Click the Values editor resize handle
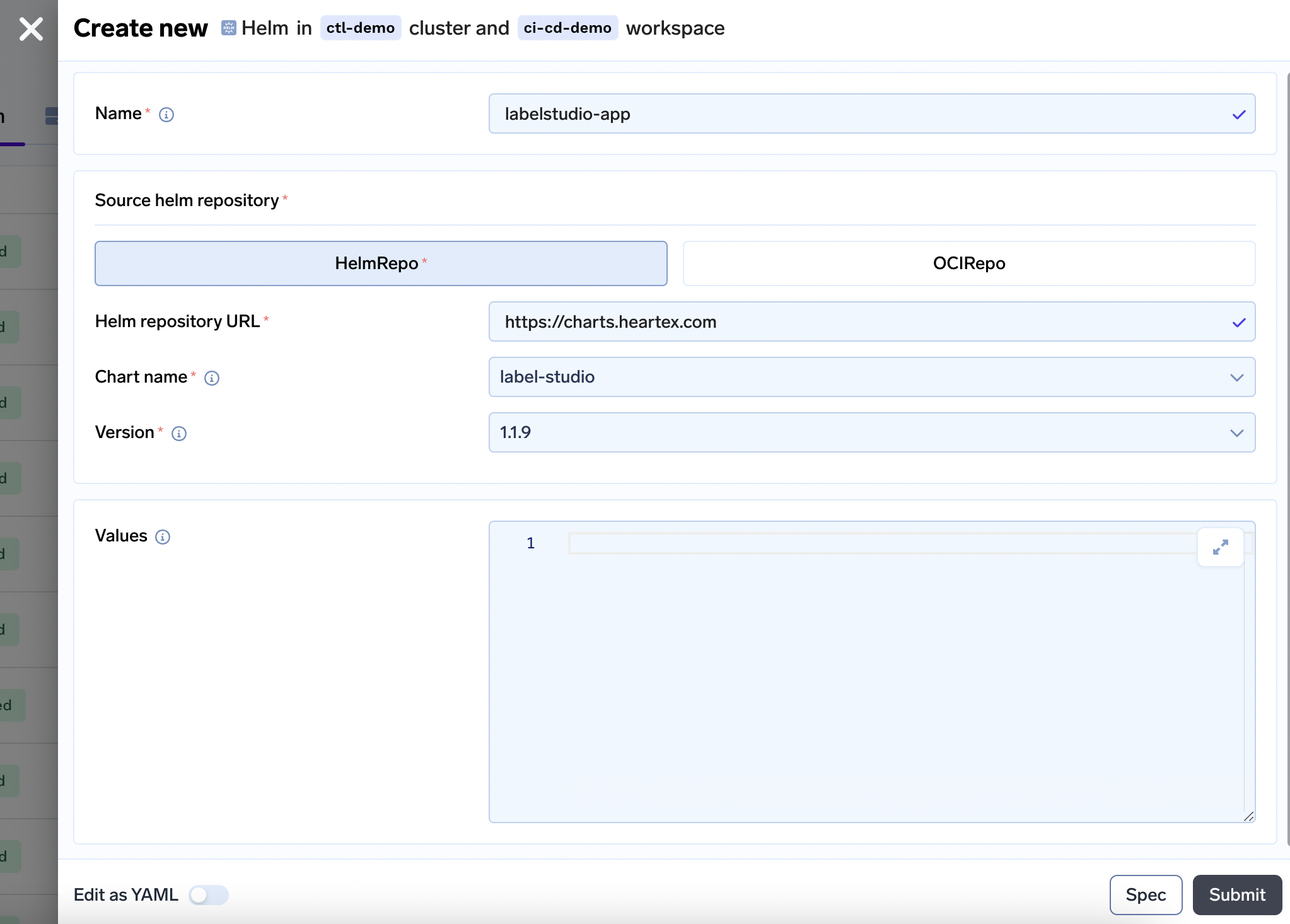 (1248, 816)
